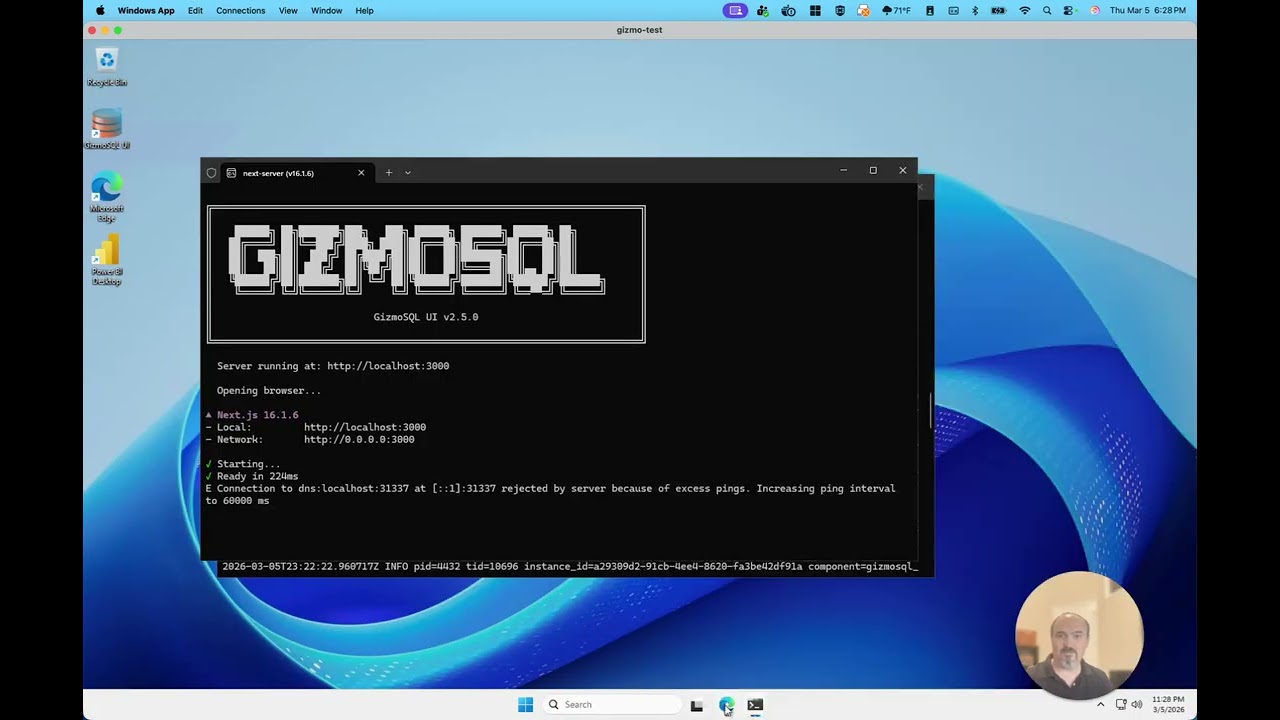Screen dimensions: 1280x720
Task: Click the Network http://0.0.0.0:3000 address
Action: coord(359,439)
